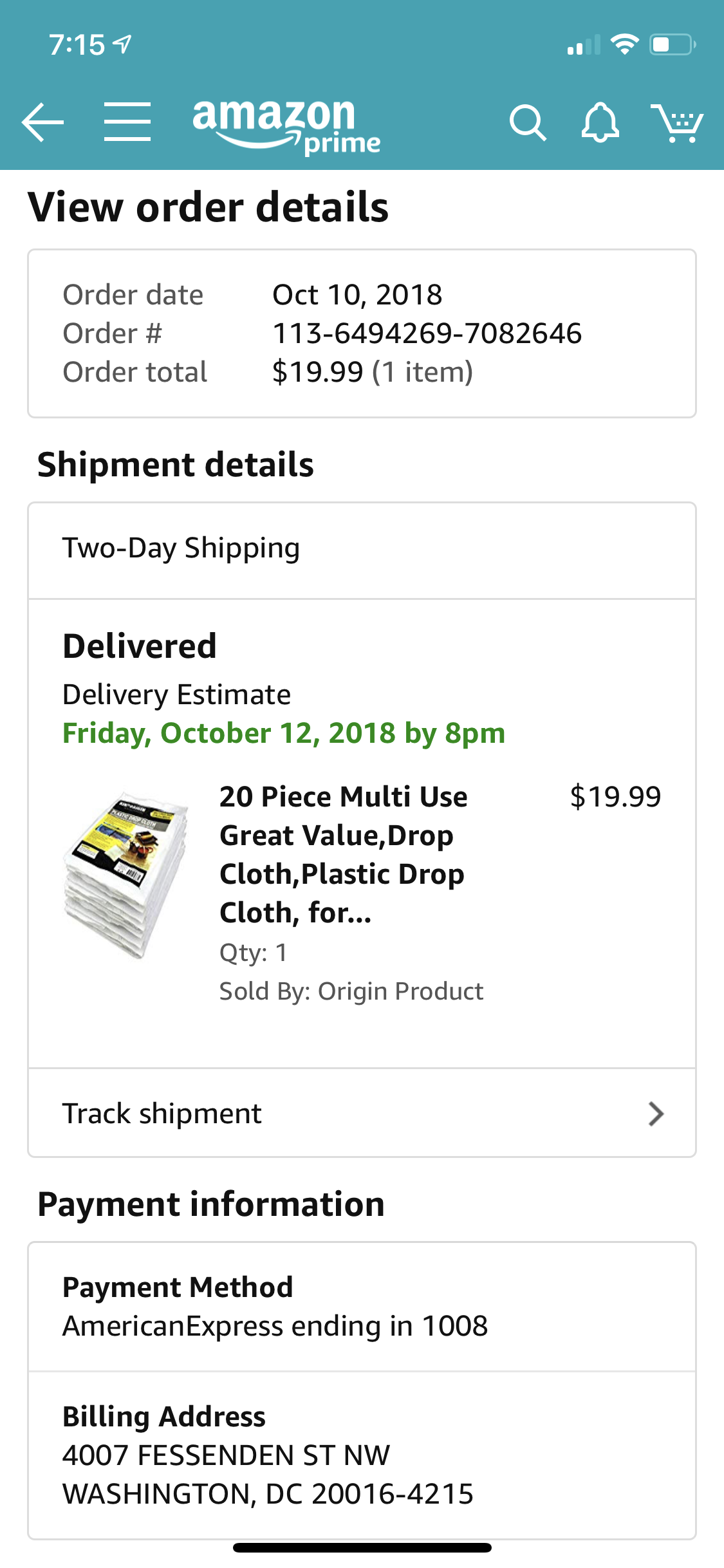
Task: Open the search function
Action: click(527, 122)
